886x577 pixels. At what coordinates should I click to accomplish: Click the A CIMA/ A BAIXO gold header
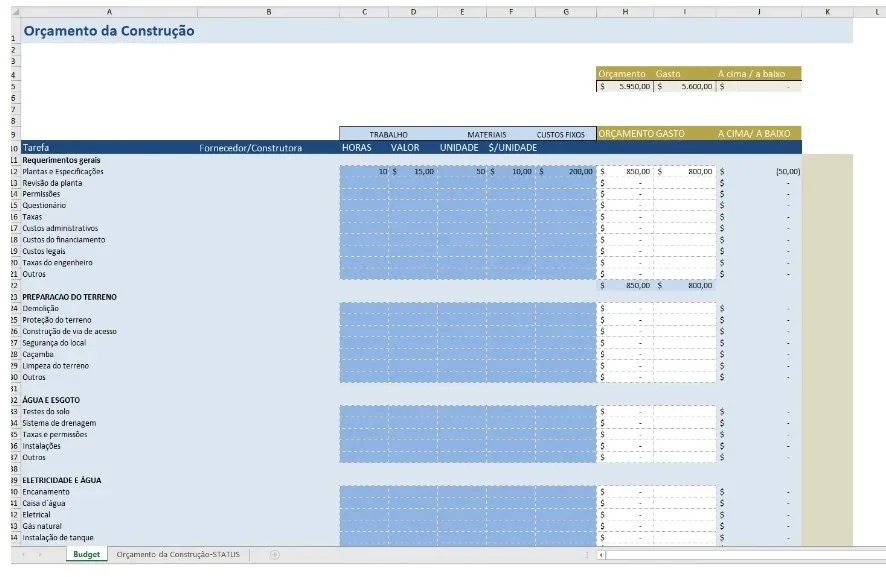pyautogui.click(x=754, y=133)
